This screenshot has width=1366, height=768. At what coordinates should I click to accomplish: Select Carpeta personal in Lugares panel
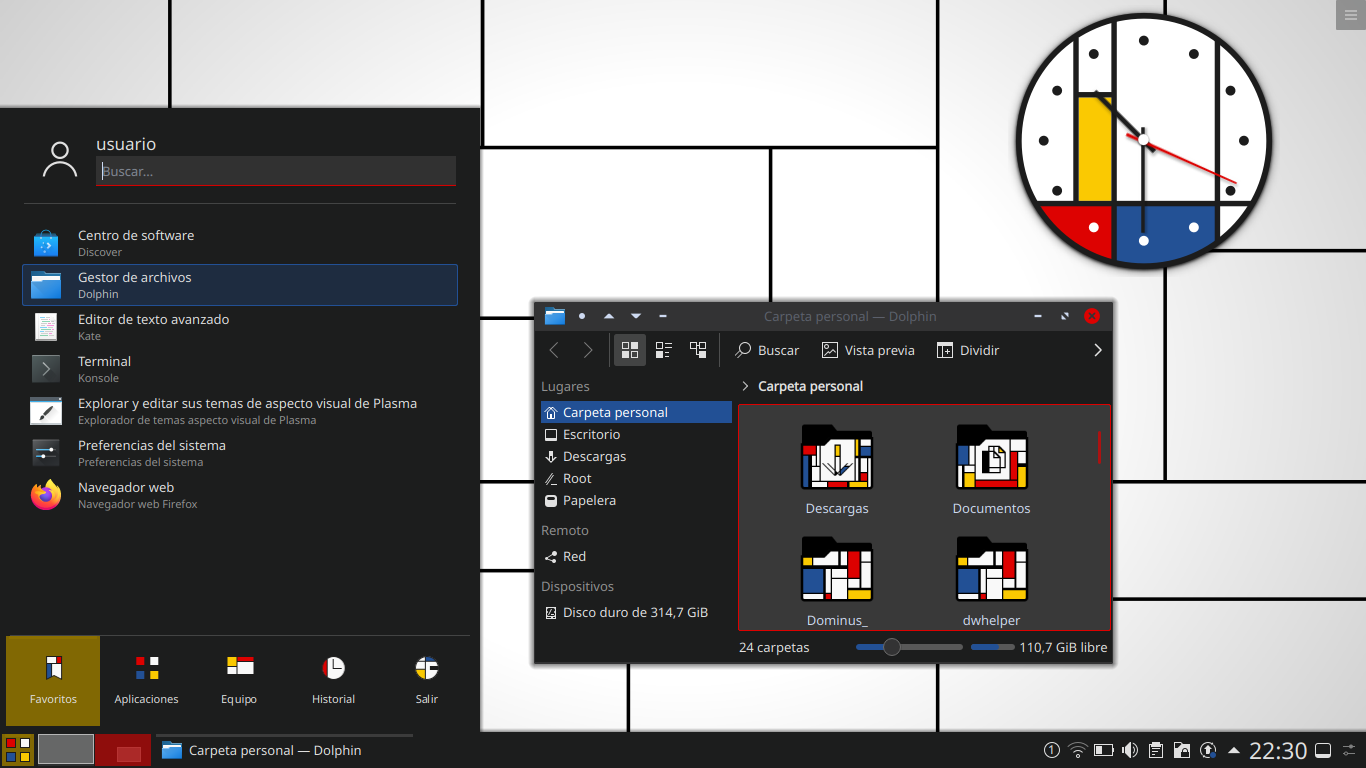coord(636,412)
